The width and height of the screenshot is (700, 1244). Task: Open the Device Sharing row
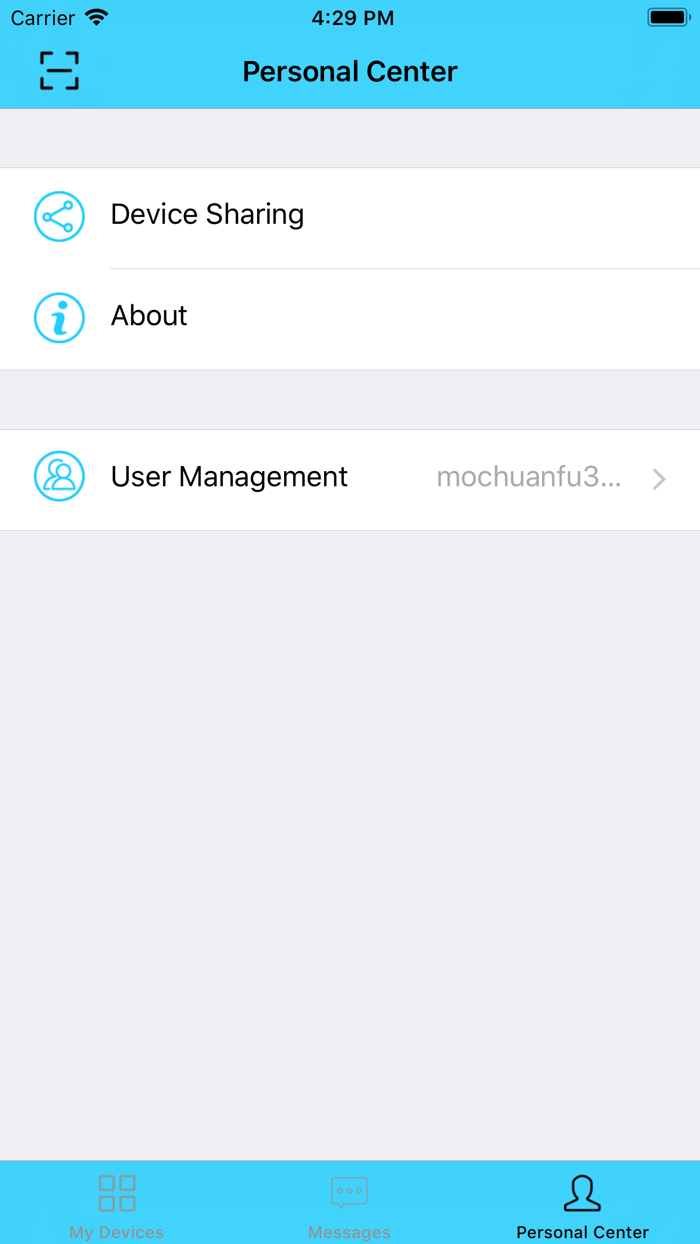(350, 218)
